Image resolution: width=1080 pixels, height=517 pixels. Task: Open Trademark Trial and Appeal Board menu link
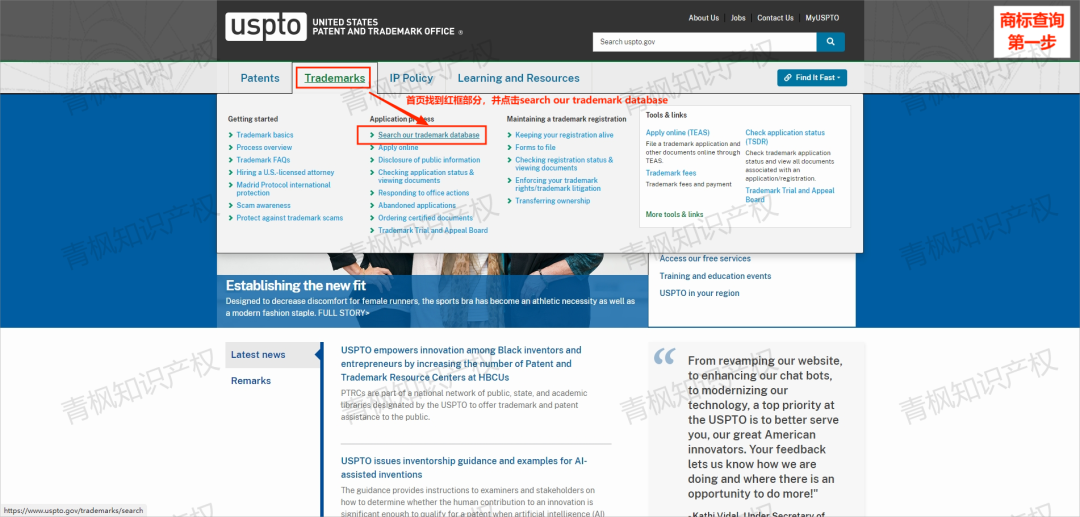click(x=433, y=230)
